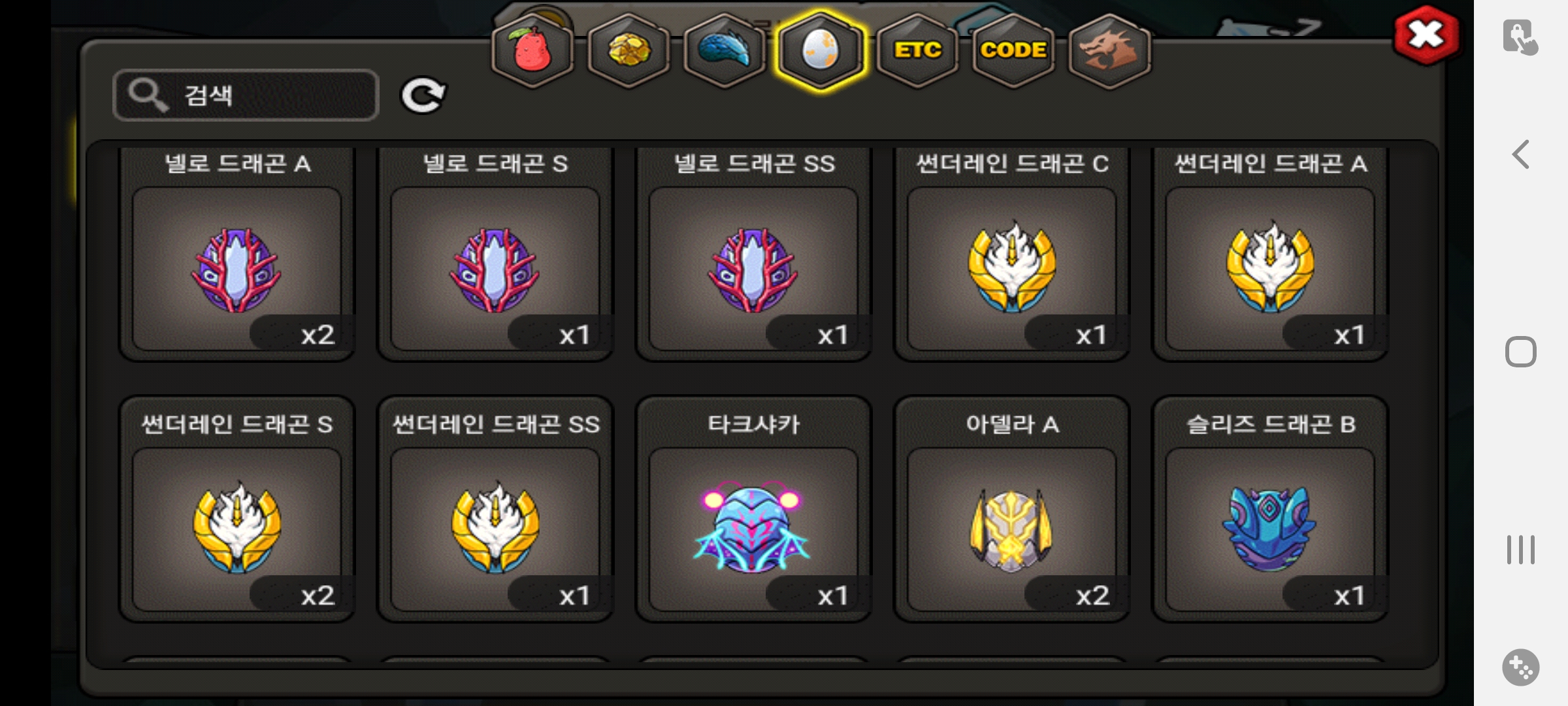
Task: Switch to the gold nugget tab
Action: point(629,50)
